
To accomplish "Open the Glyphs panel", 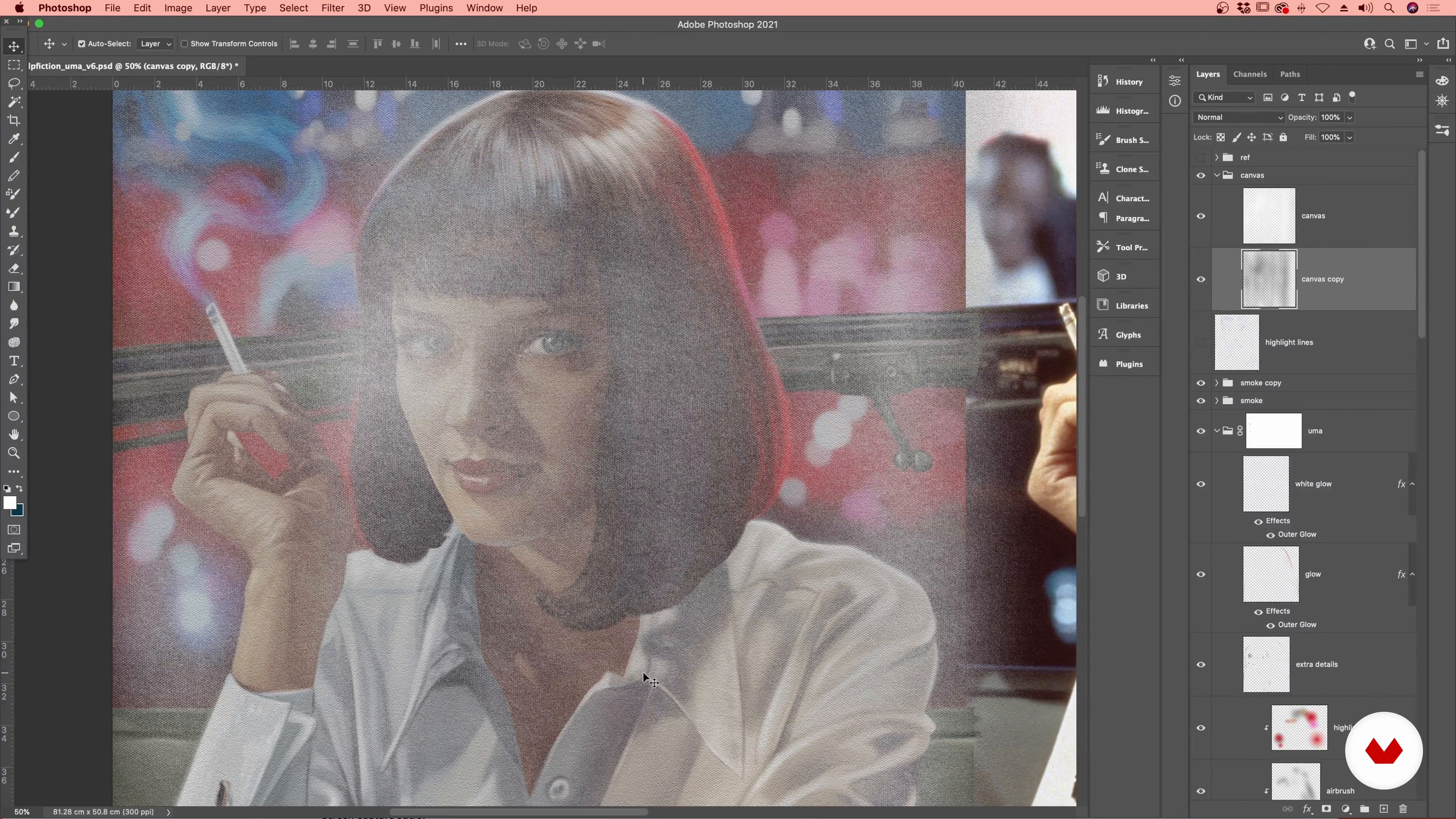I will click(x=1124, y=334).
